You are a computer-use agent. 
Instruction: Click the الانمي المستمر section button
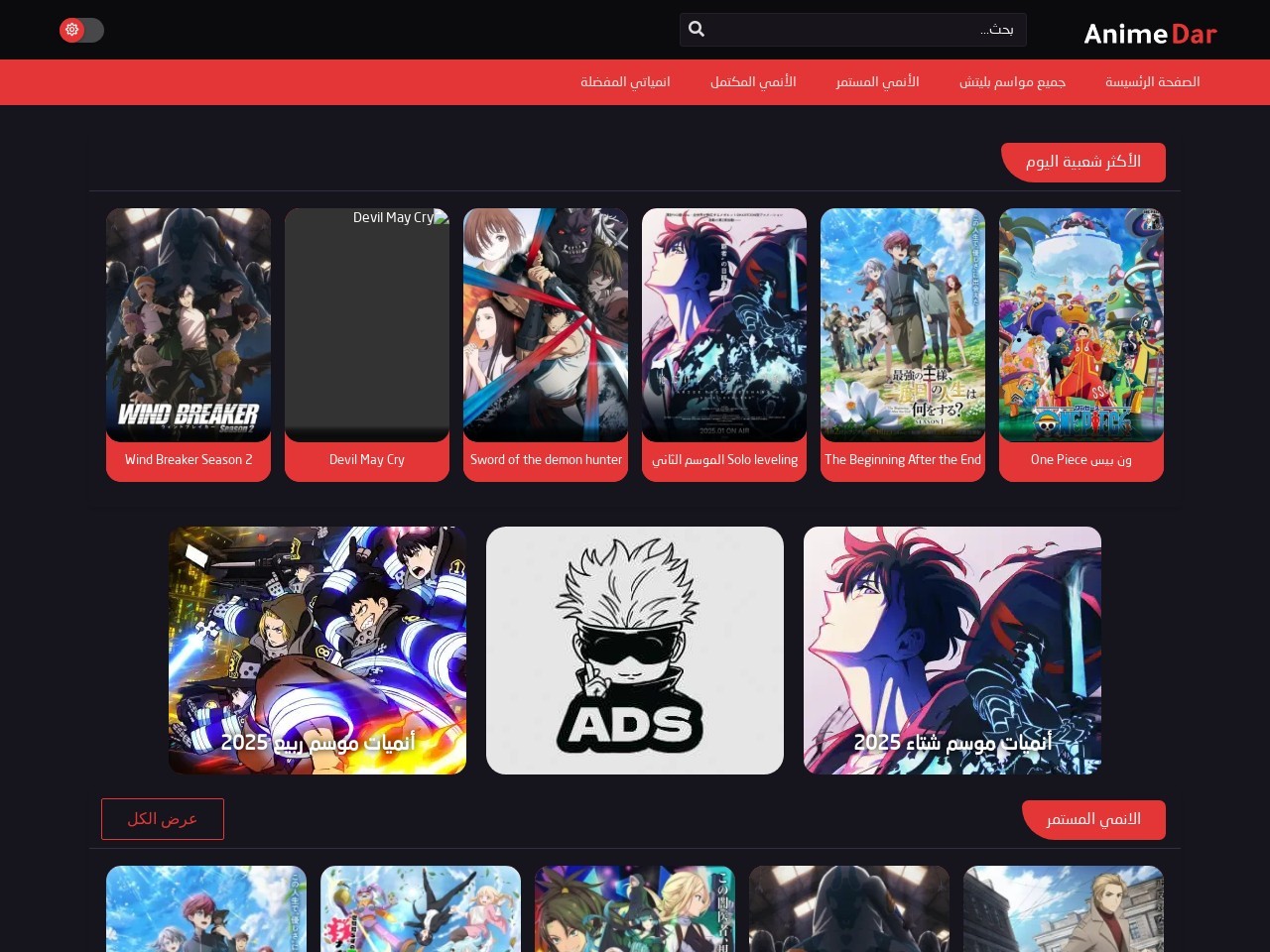1093,819
